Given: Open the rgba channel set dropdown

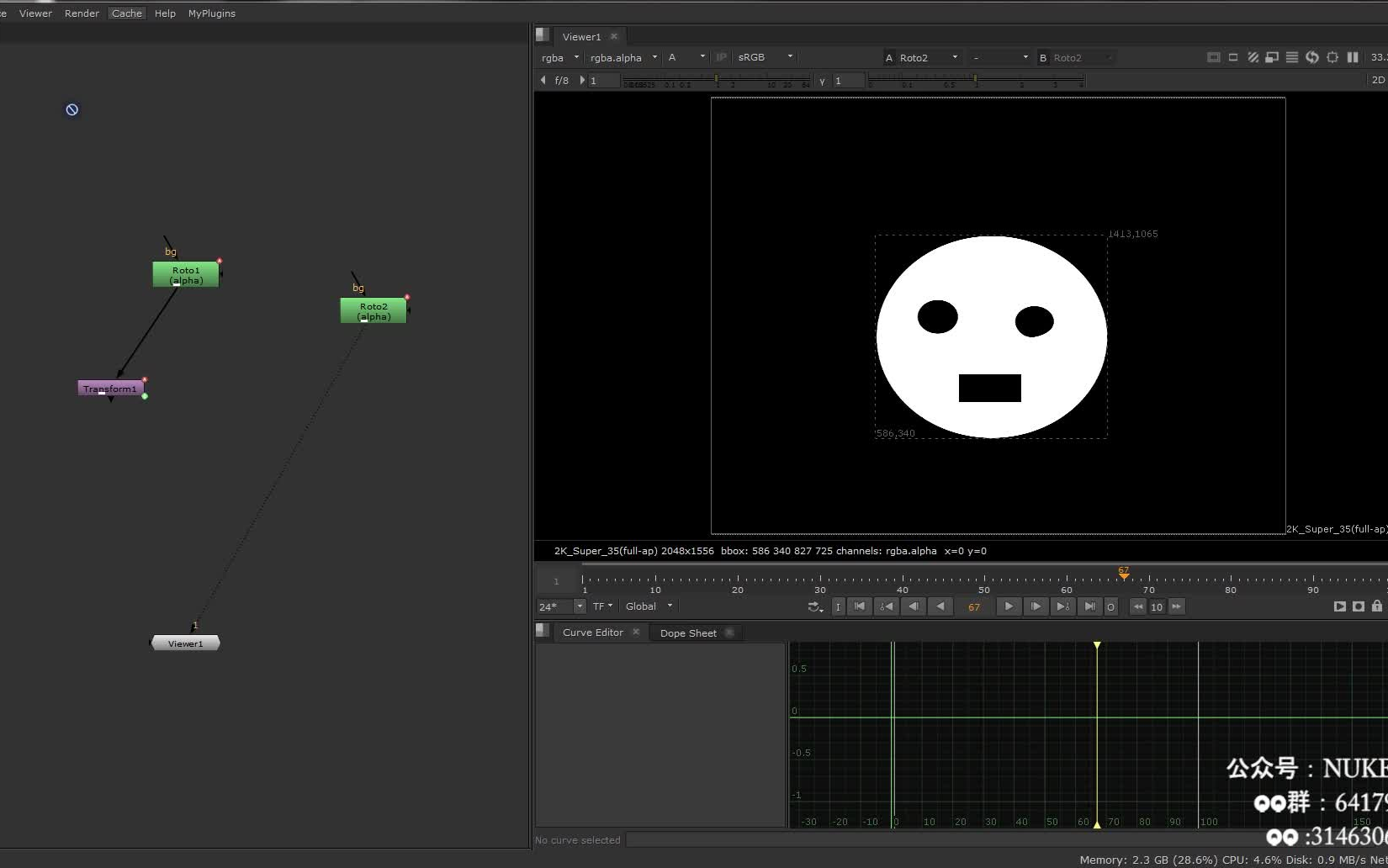Looking at the screenshot, I should [x=560, y=57].
